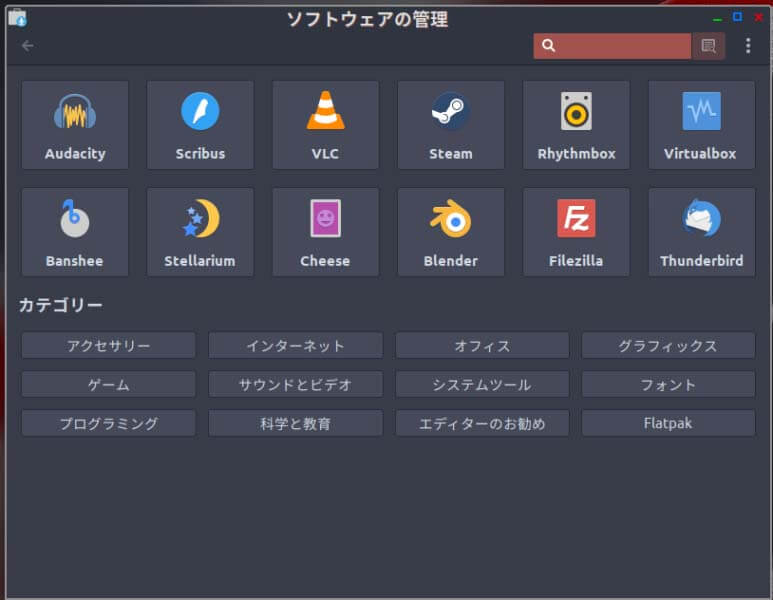
Task: Select the システムツール category
Action: (482, 385)
